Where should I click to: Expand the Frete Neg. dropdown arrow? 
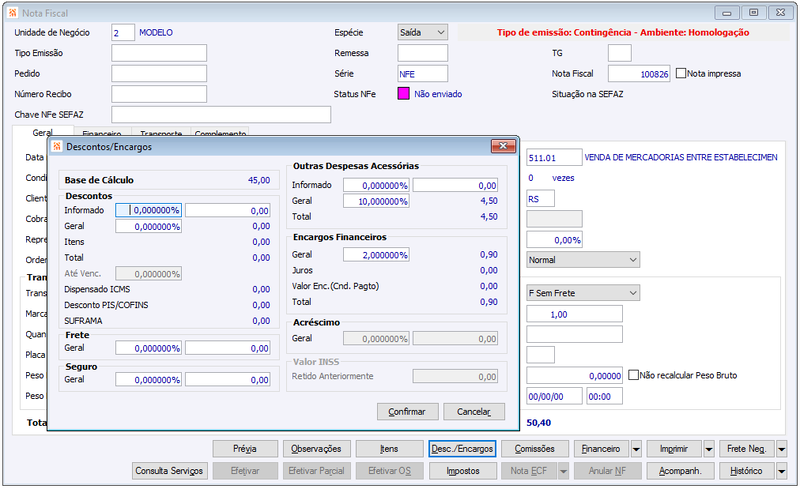point(781,449)
